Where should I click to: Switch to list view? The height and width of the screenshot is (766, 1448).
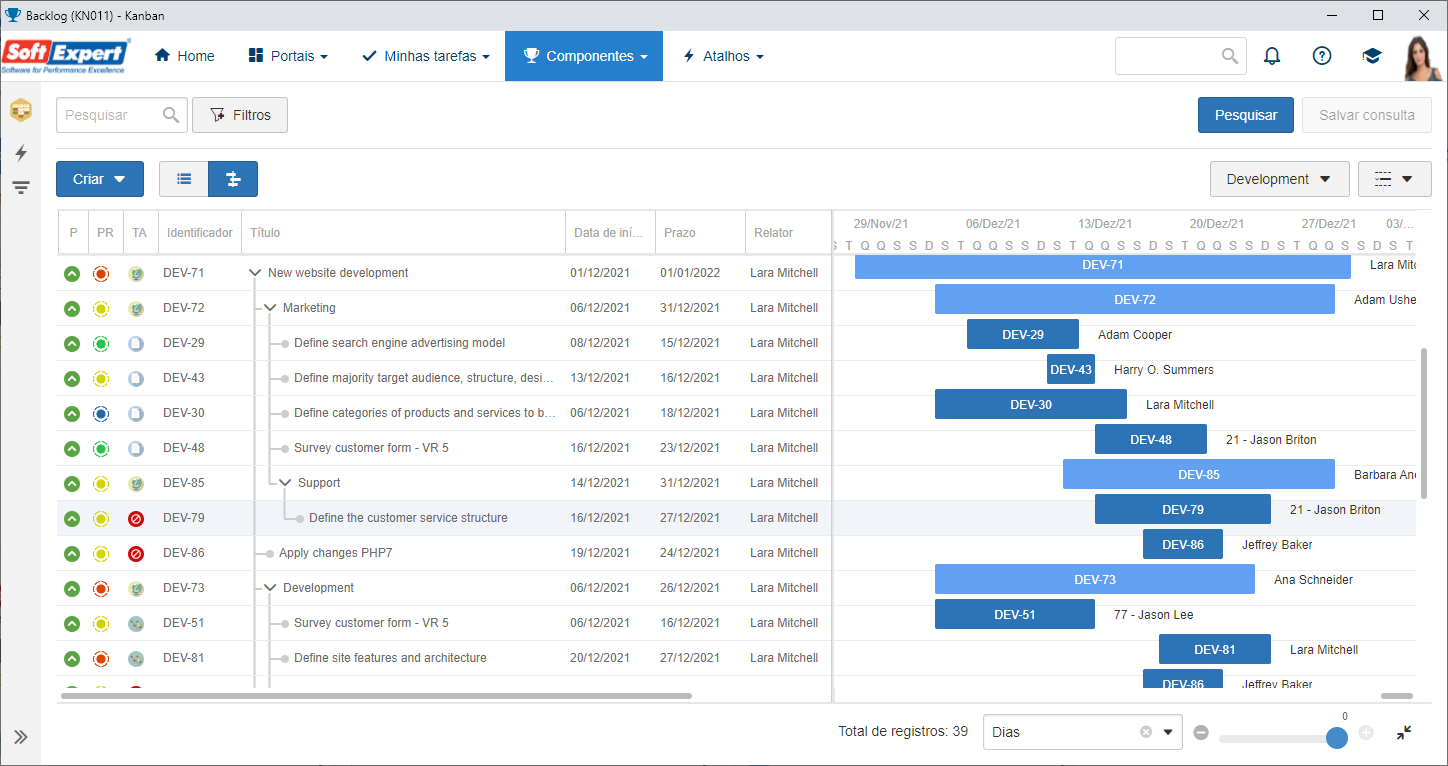click(184, 179)
